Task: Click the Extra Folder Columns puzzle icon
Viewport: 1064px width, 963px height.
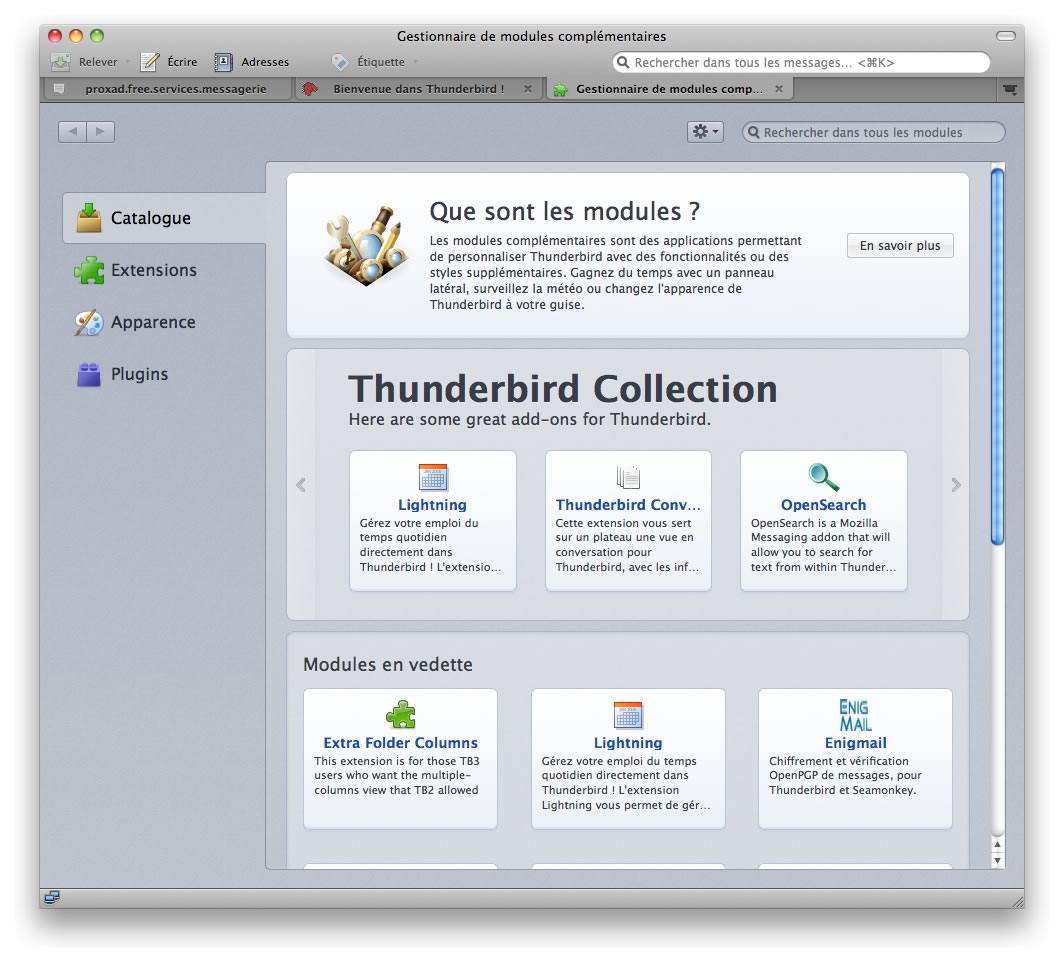Action: pos(400,715)
